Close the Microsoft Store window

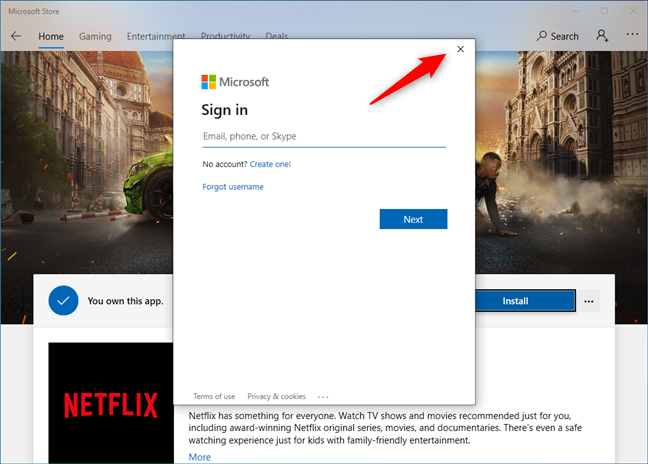633,11
